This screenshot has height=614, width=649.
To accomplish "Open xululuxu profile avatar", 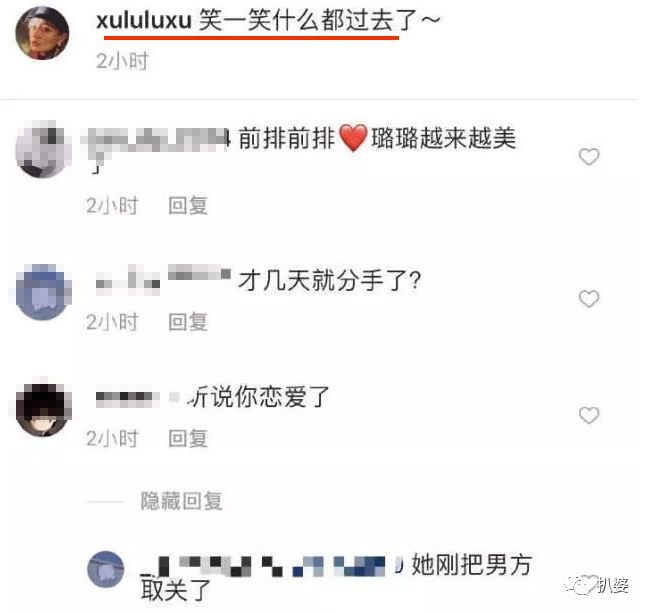I will 42,33.
